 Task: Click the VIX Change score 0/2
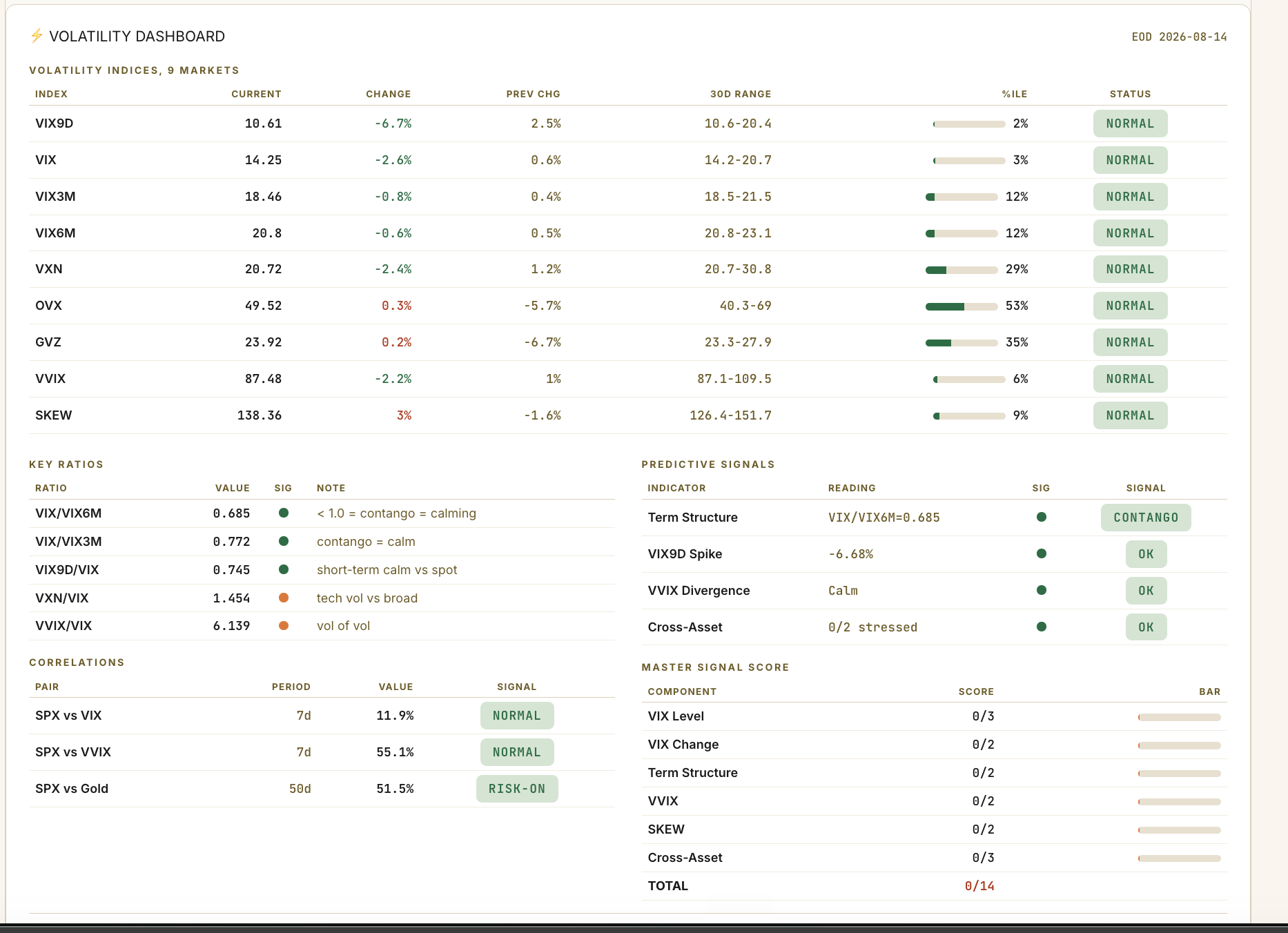coord(984,745)
